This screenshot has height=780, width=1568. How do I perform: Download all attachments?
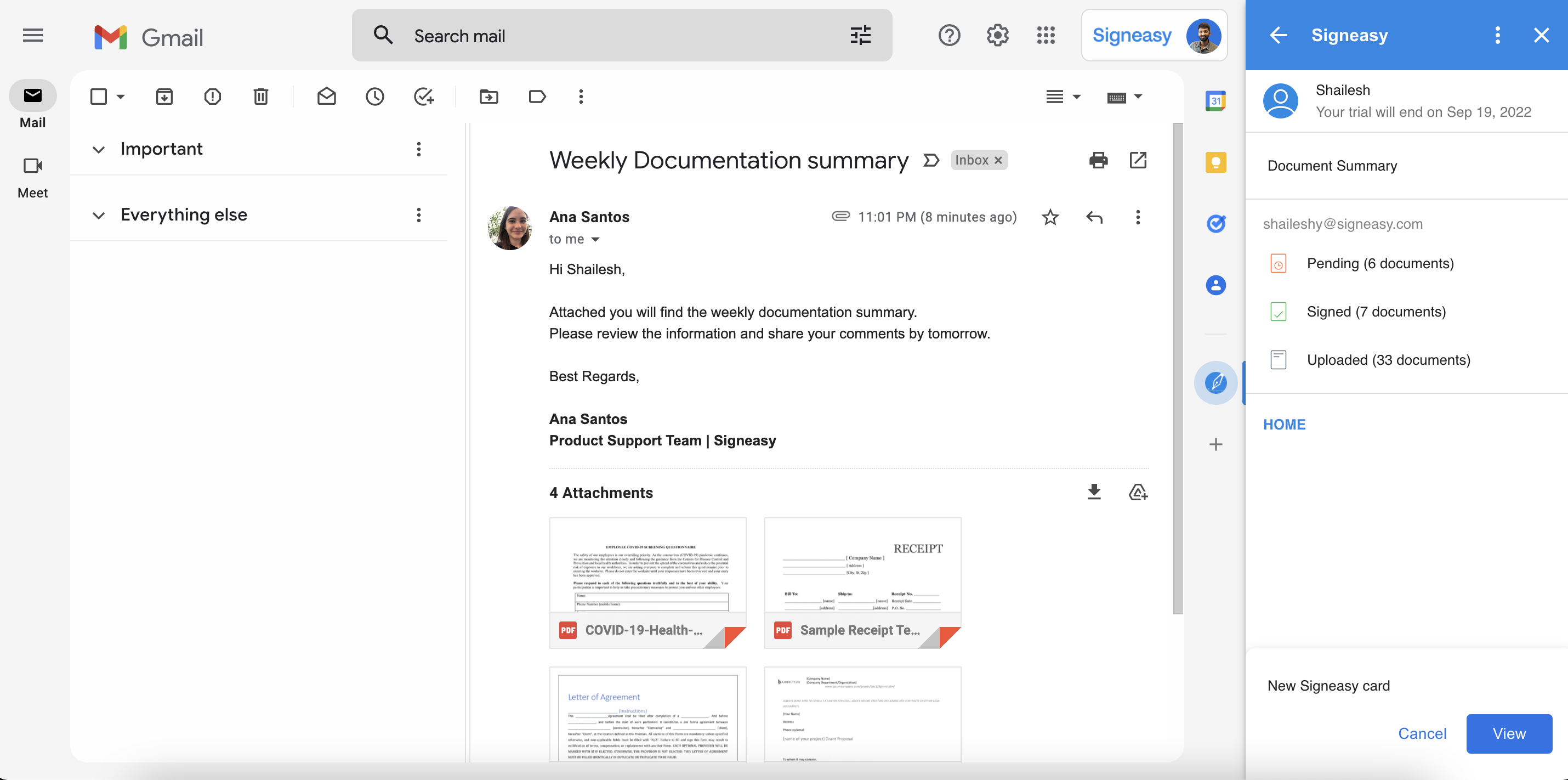coord(1094,492)
